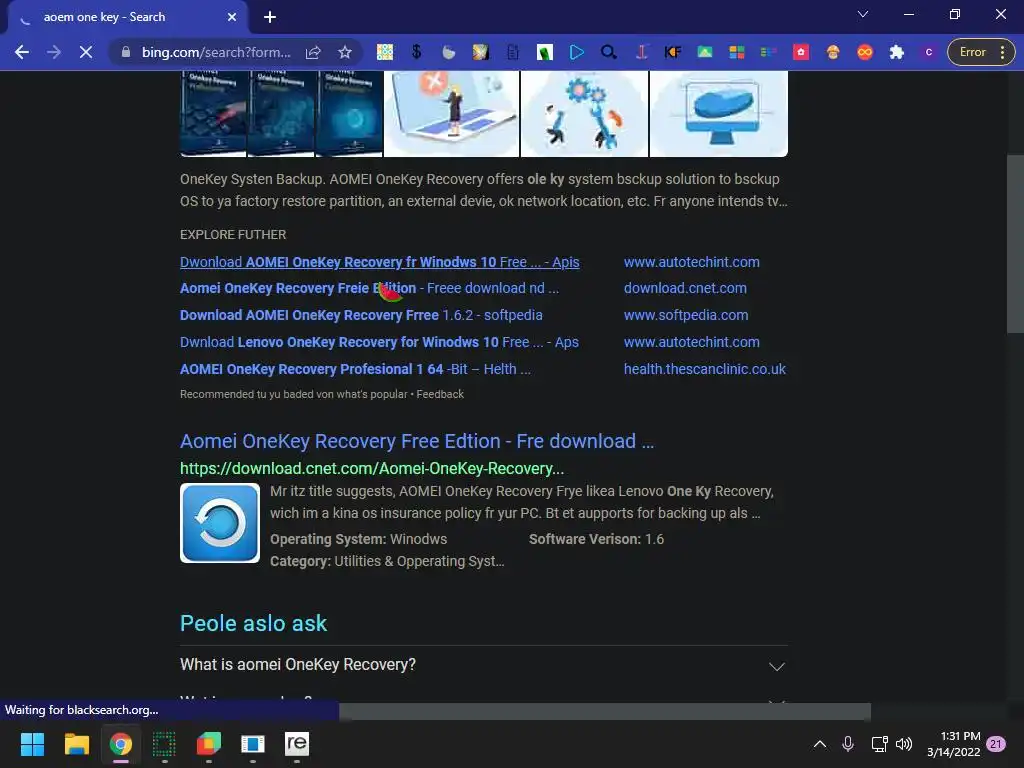Open the Windows Start menu
The height and width of the screenshot is (768, 1024).
click(x=32, y=744)
